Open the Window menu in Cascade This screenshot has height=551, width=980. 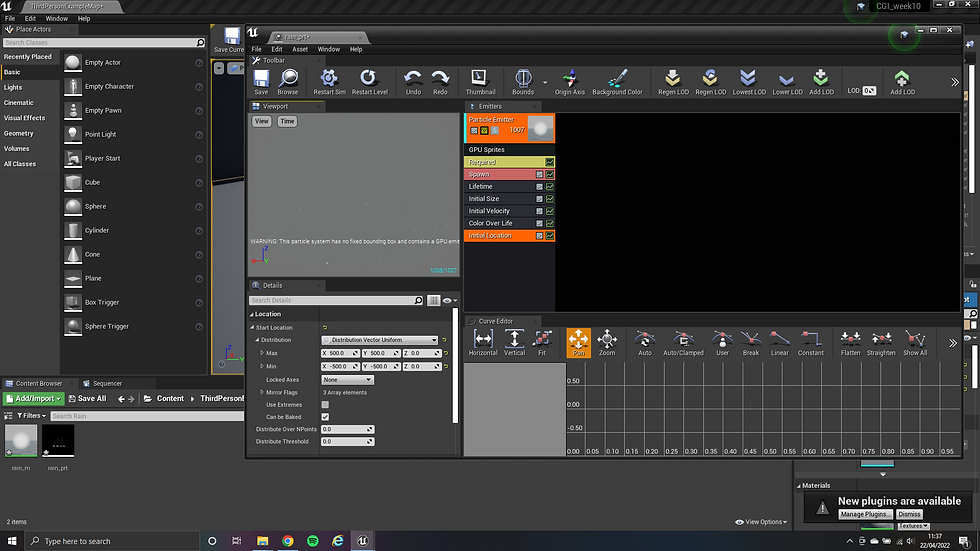click(329, 49)
